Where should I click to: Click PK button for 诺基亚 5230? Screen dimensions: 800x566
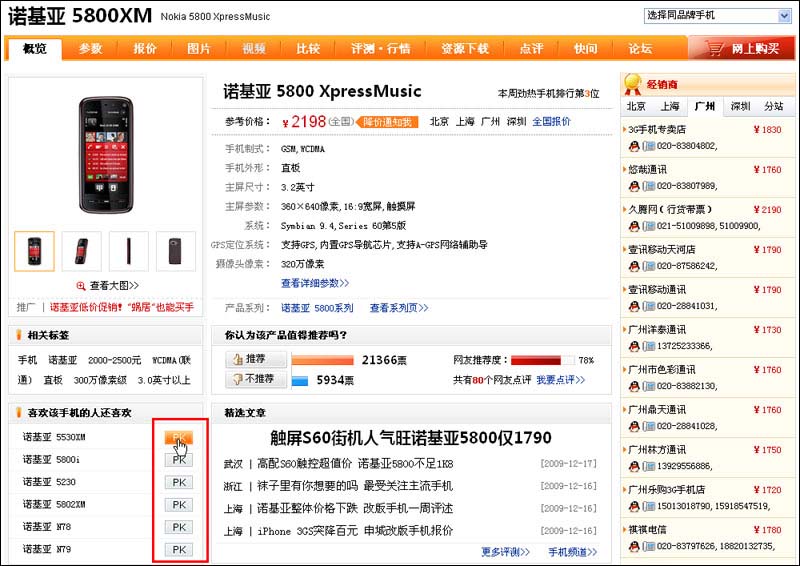(179, 482)
